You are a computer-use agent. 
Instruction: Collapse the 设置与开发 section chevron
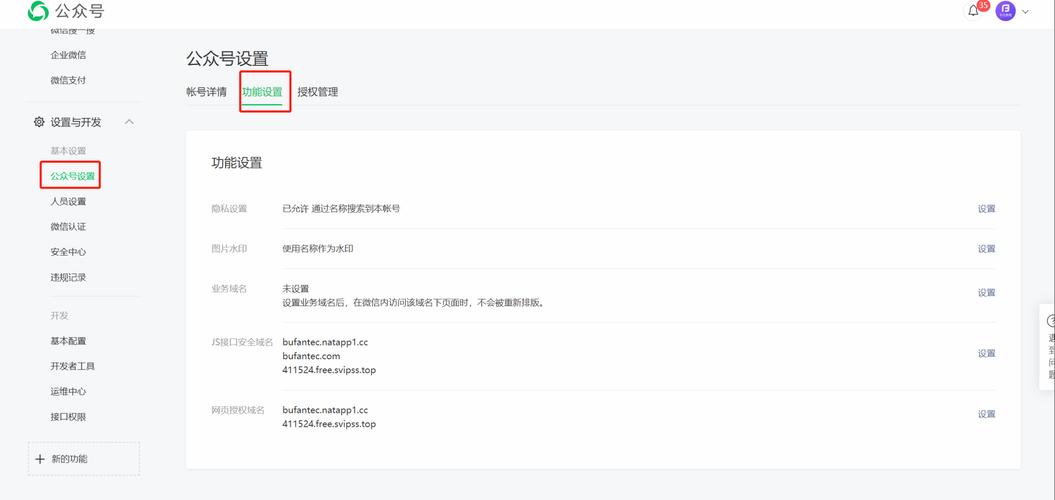click(130, 122)
